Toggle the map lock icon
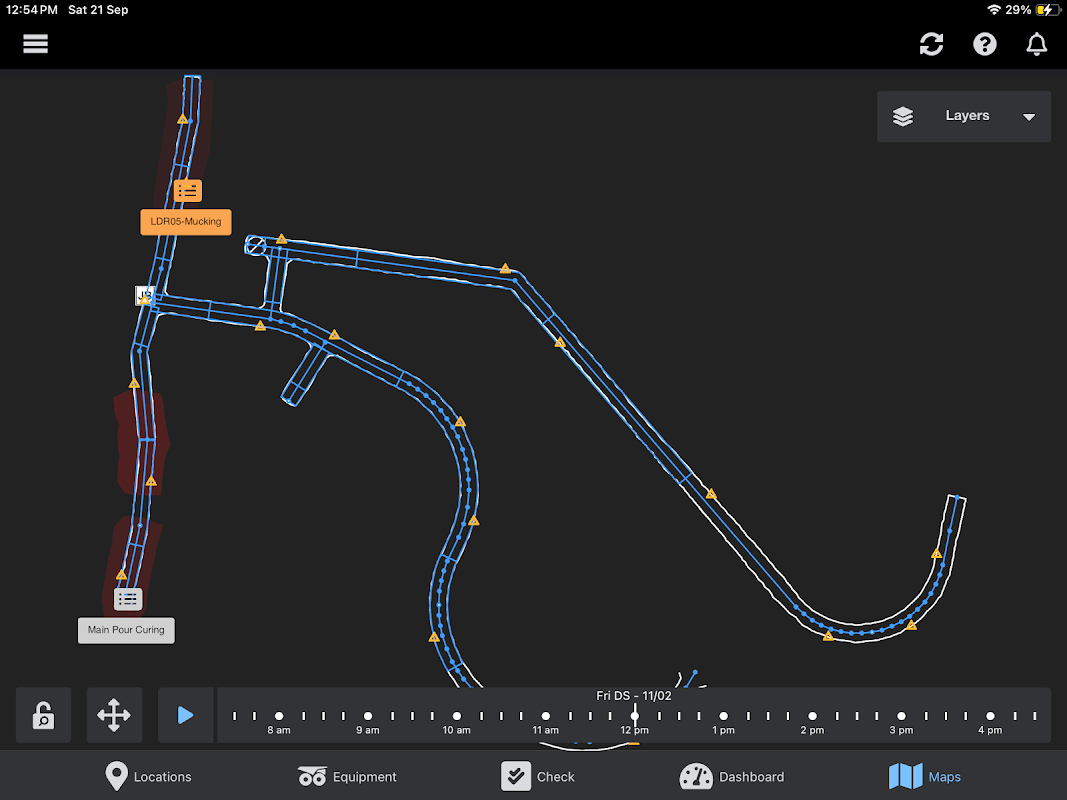 click(44, 715)
